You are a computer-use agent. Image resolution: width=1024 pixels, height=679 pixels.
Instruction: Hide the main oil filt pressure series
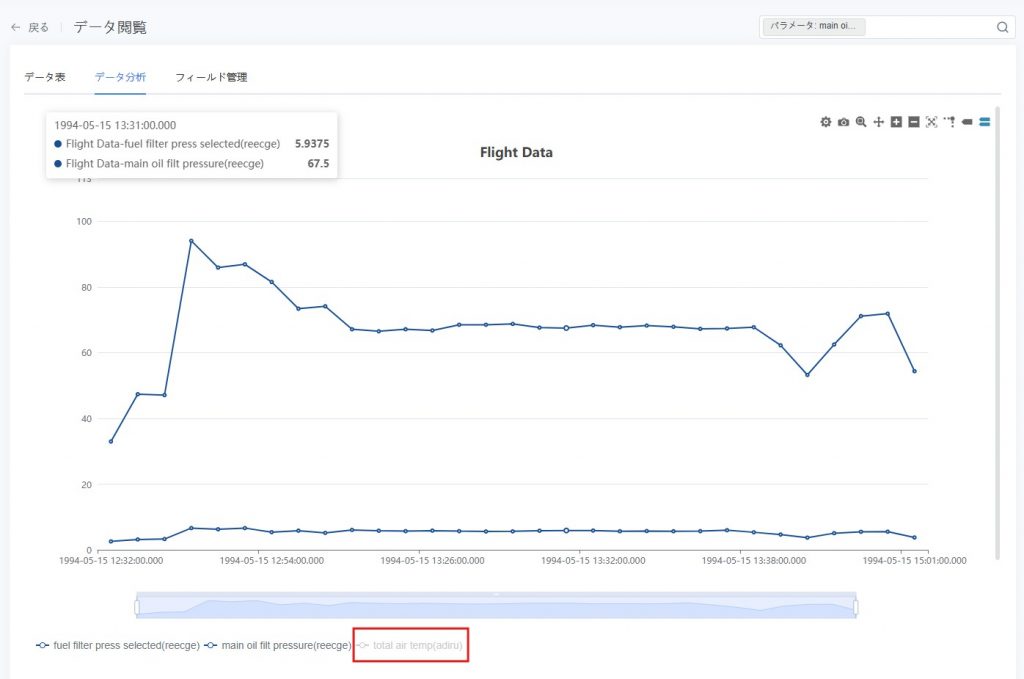[278, 646]
